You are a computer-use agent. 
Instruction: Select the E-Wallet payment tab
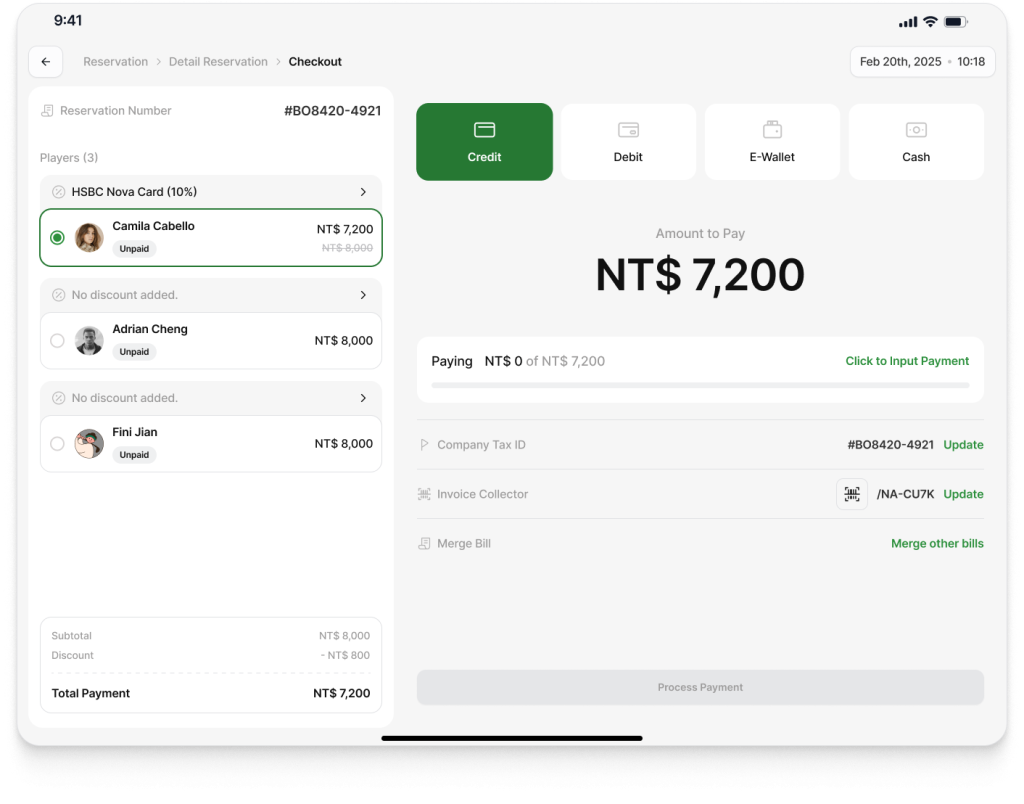click(x=772, y=142)
